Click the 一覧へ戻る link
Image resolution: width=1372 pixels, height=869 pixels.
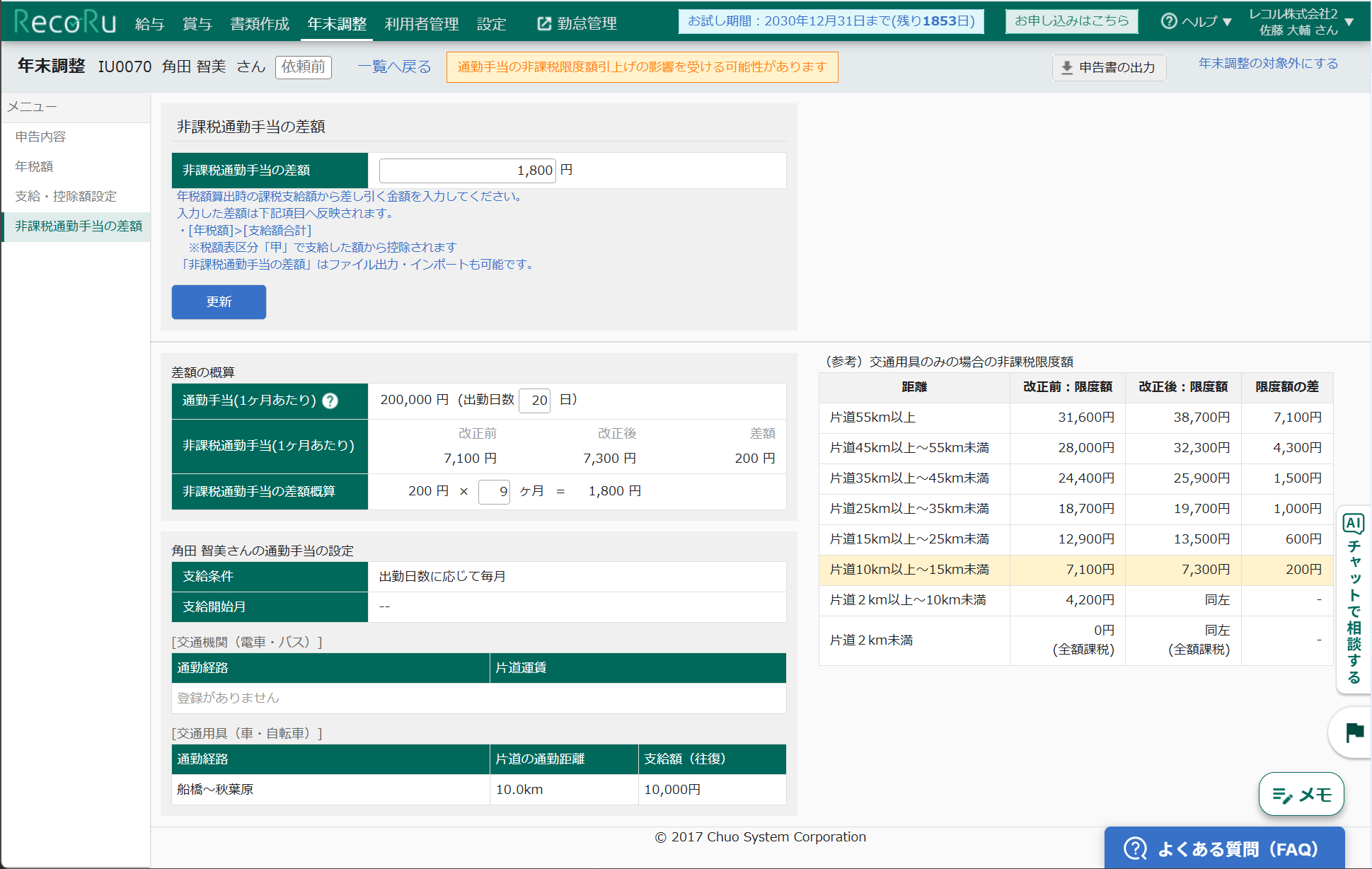point(394,67)
